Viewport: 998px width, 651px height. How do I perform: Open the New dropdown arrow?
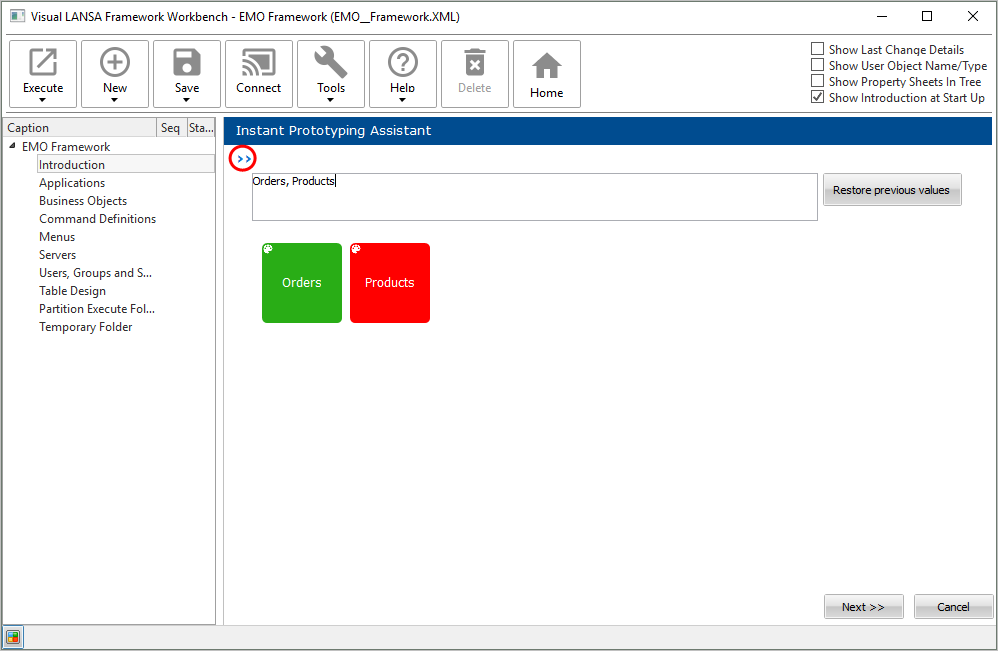[x=115, y=100]
